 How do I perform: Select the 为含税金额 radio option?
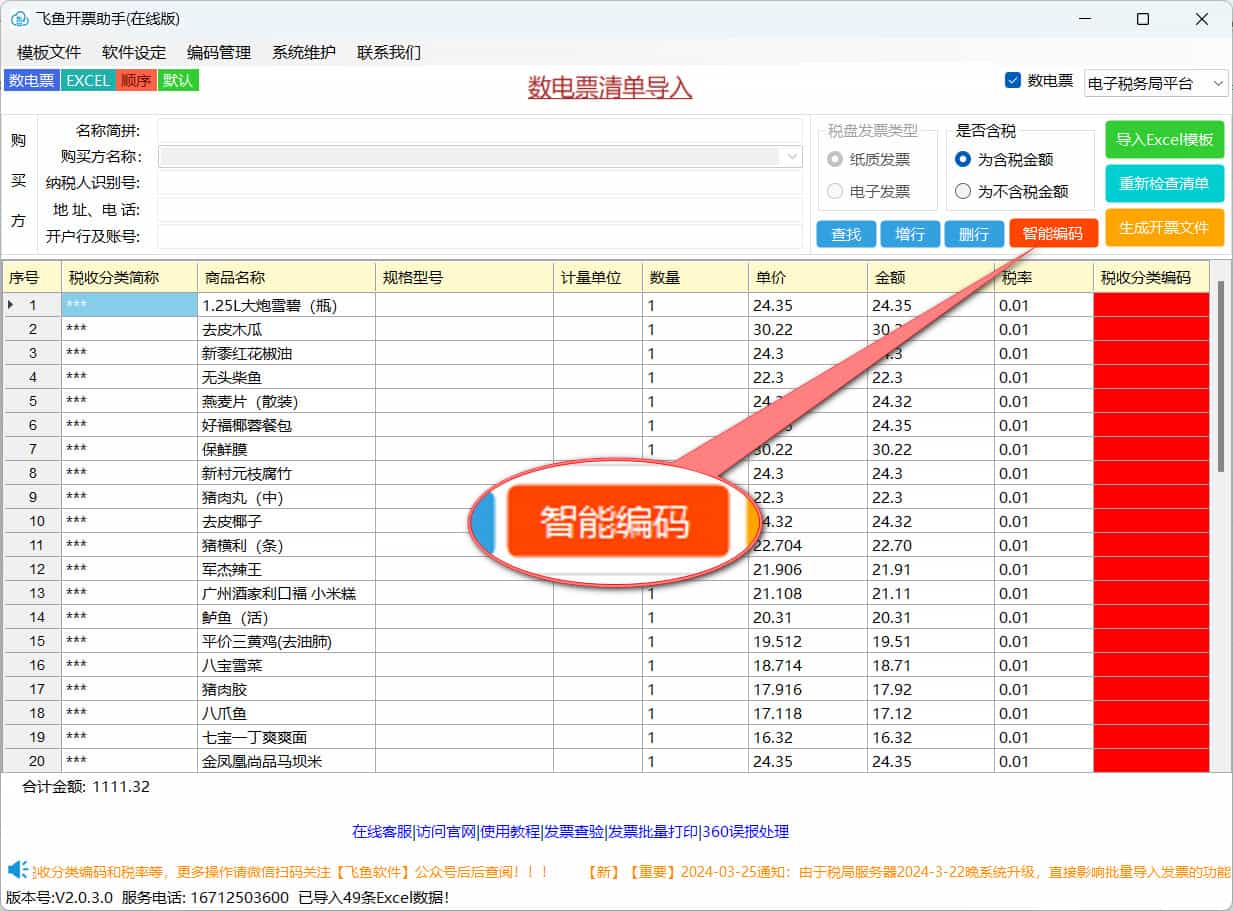tap(963, 159)
